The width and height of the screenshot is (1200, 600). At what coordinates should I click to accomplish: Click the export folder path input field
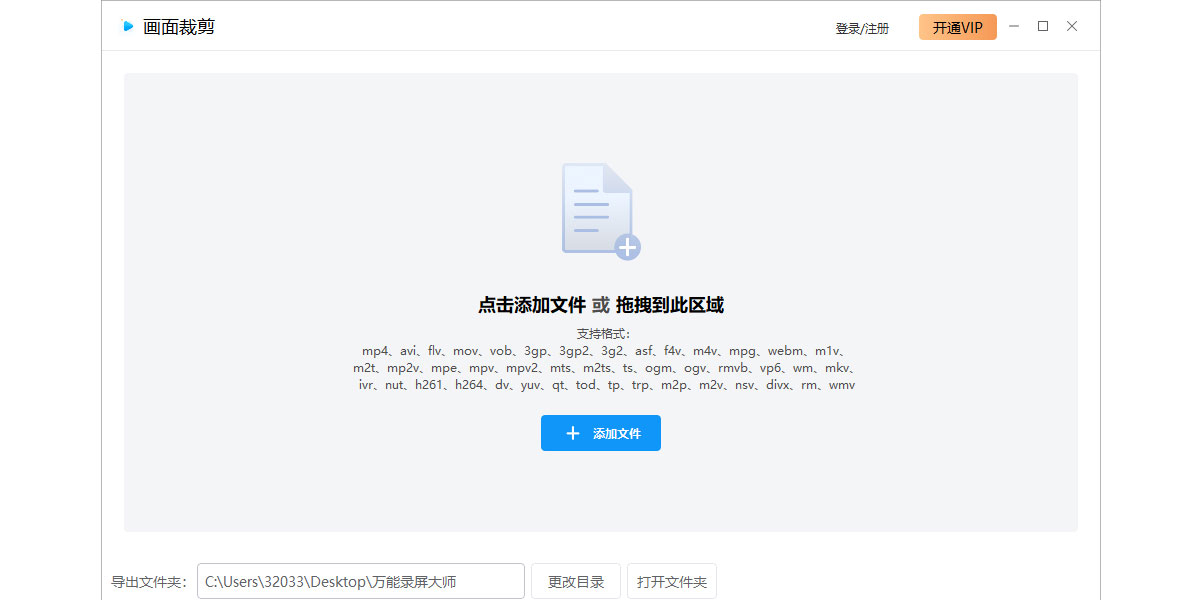coord(361,581)
